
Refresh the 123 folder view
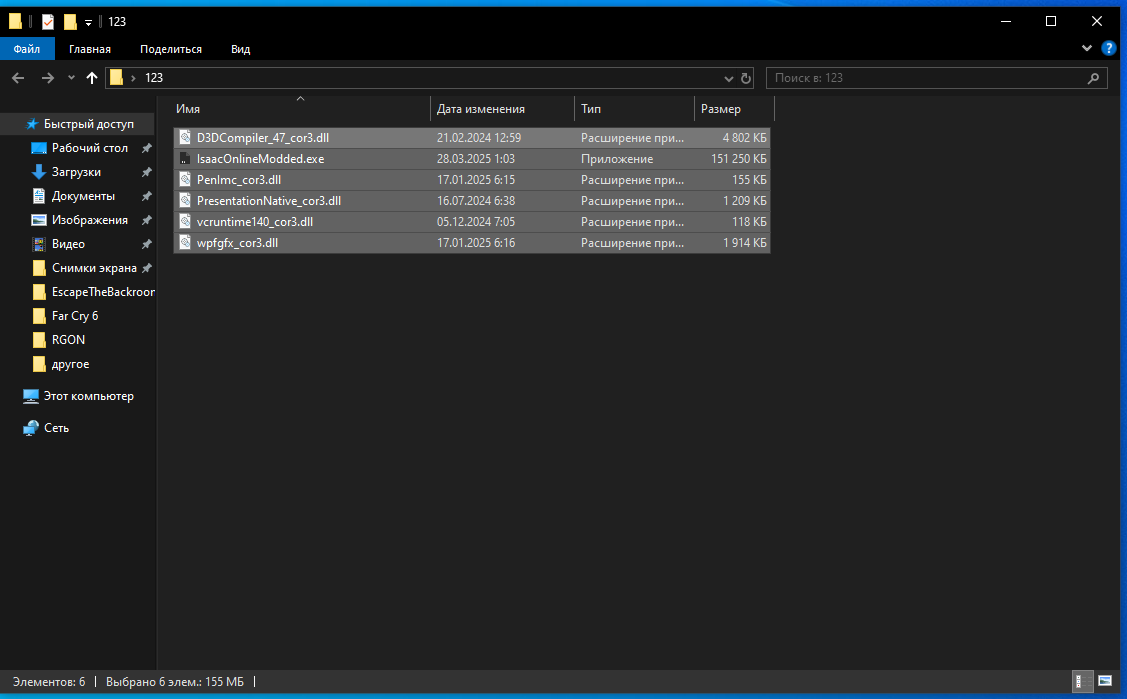(x=746, y=78)
